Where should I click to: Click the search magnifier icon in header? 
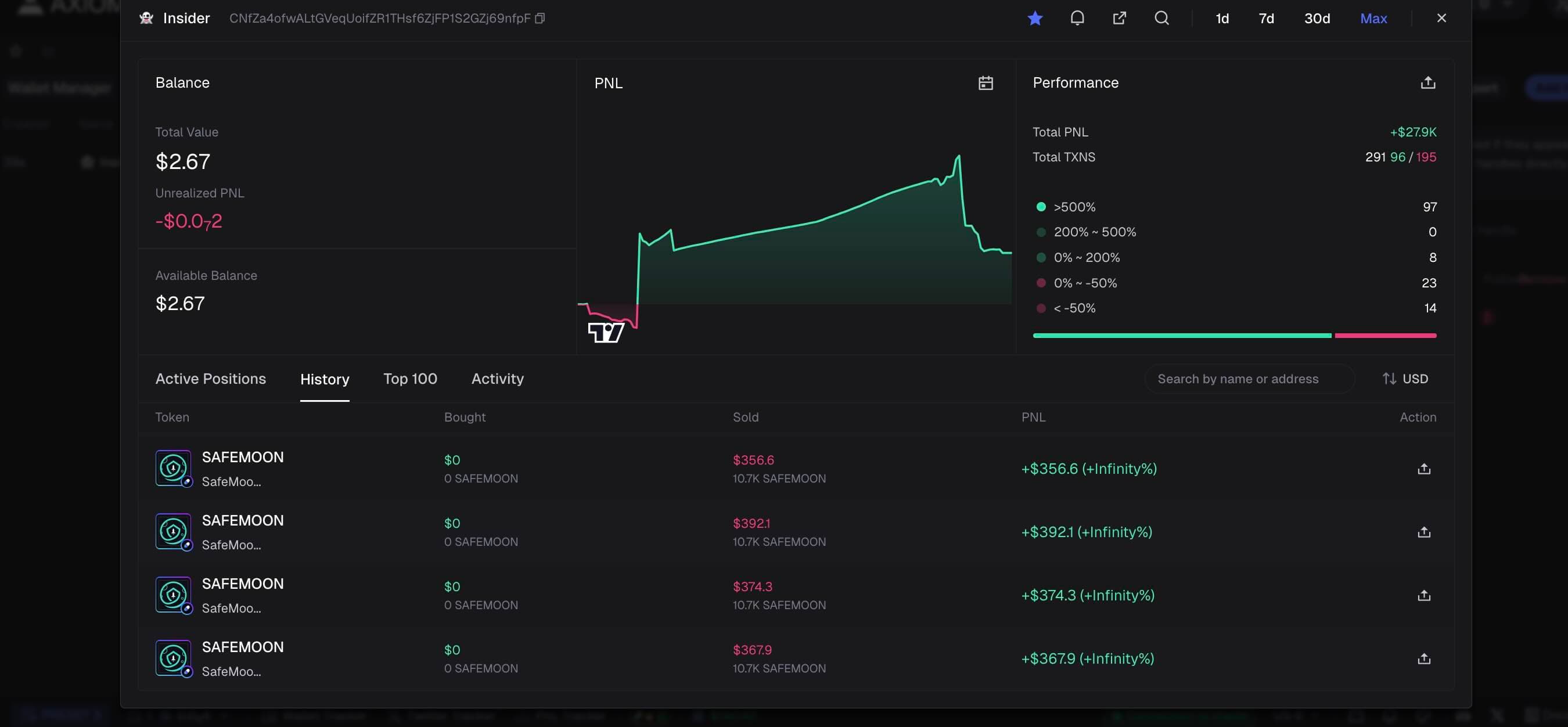(x=1161, y=18)
